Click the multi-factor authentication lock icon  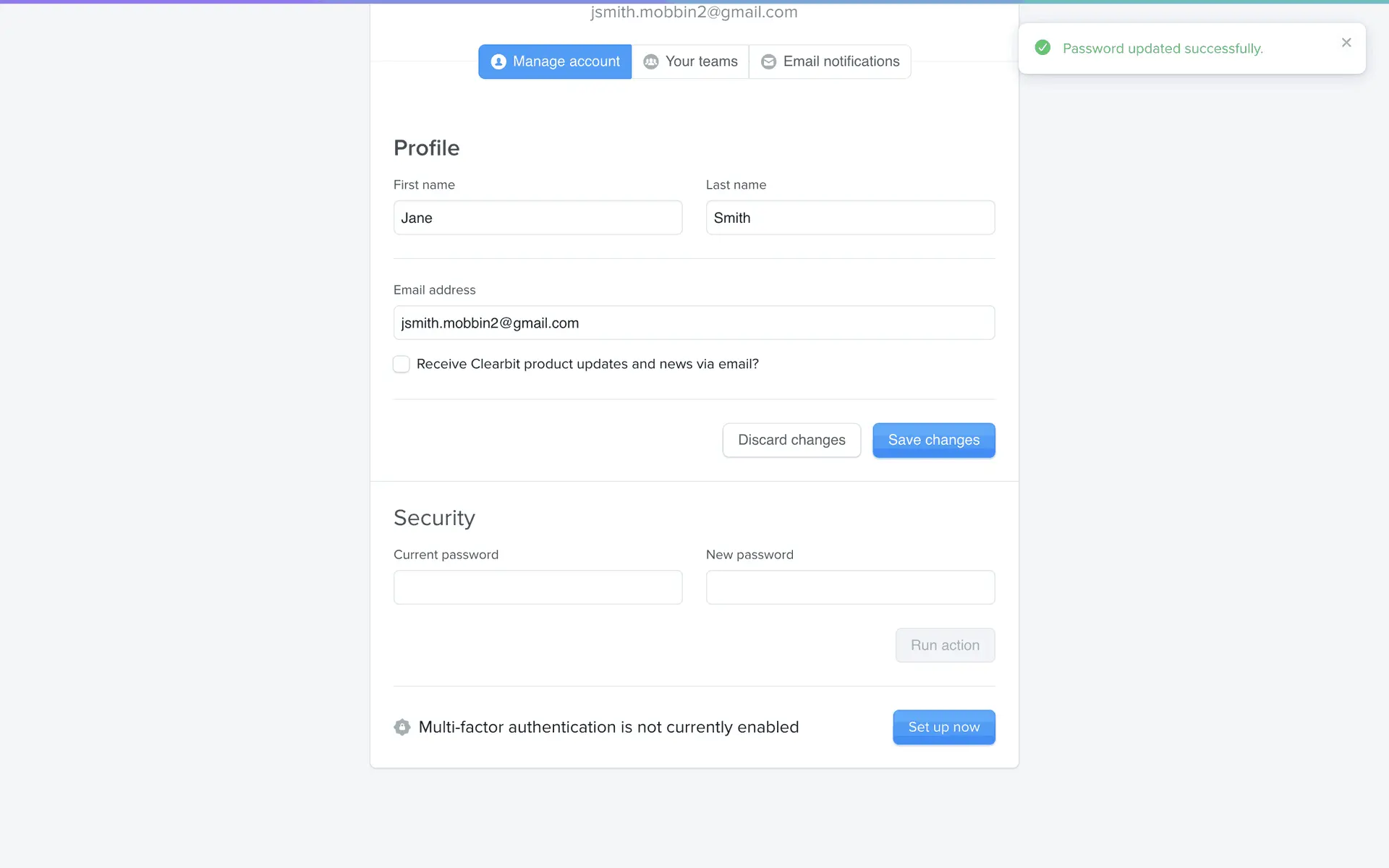coord(402,727)
